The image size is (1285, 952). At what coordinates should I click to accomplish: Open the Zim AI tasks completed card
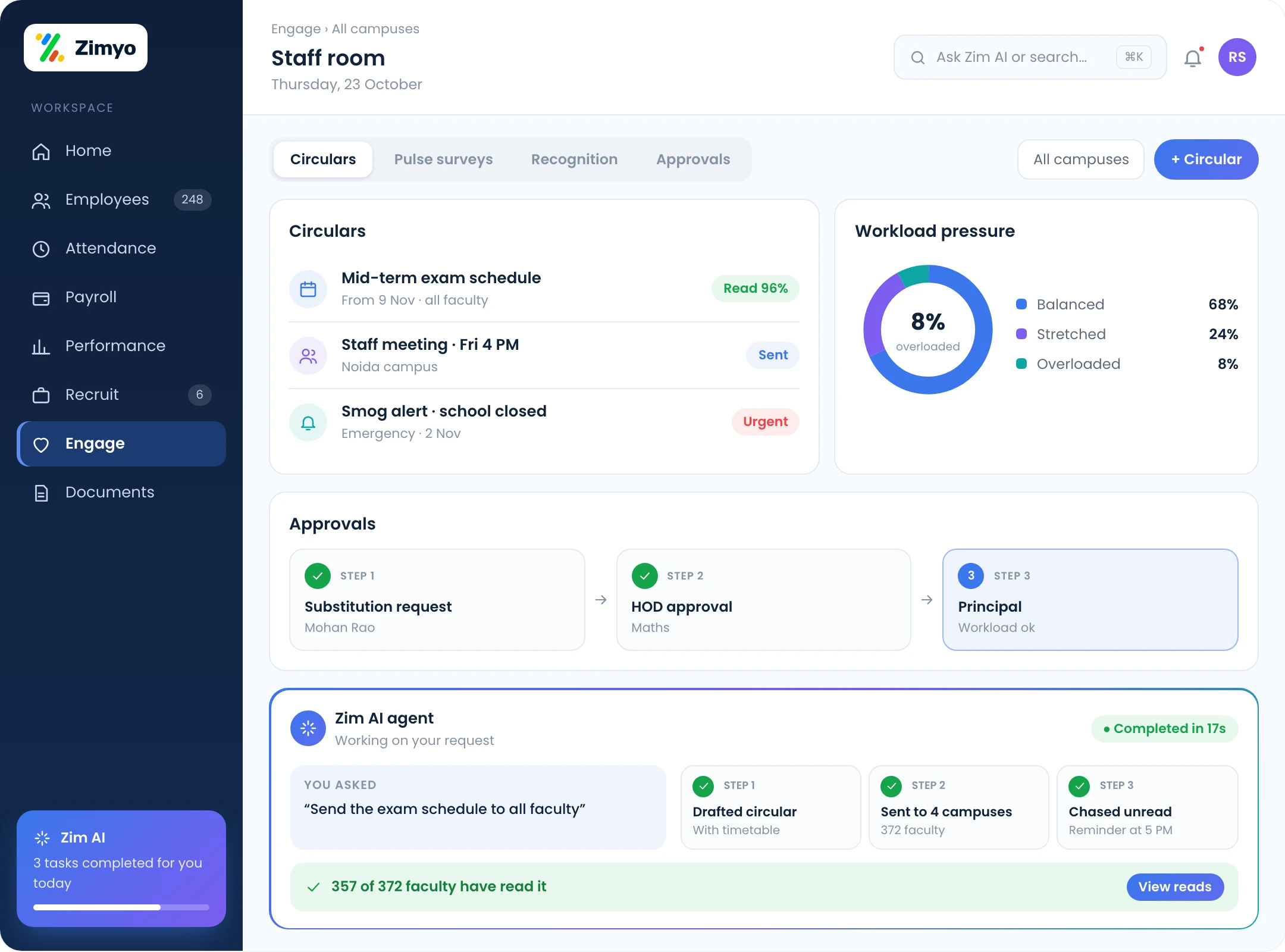coord(121,869)
